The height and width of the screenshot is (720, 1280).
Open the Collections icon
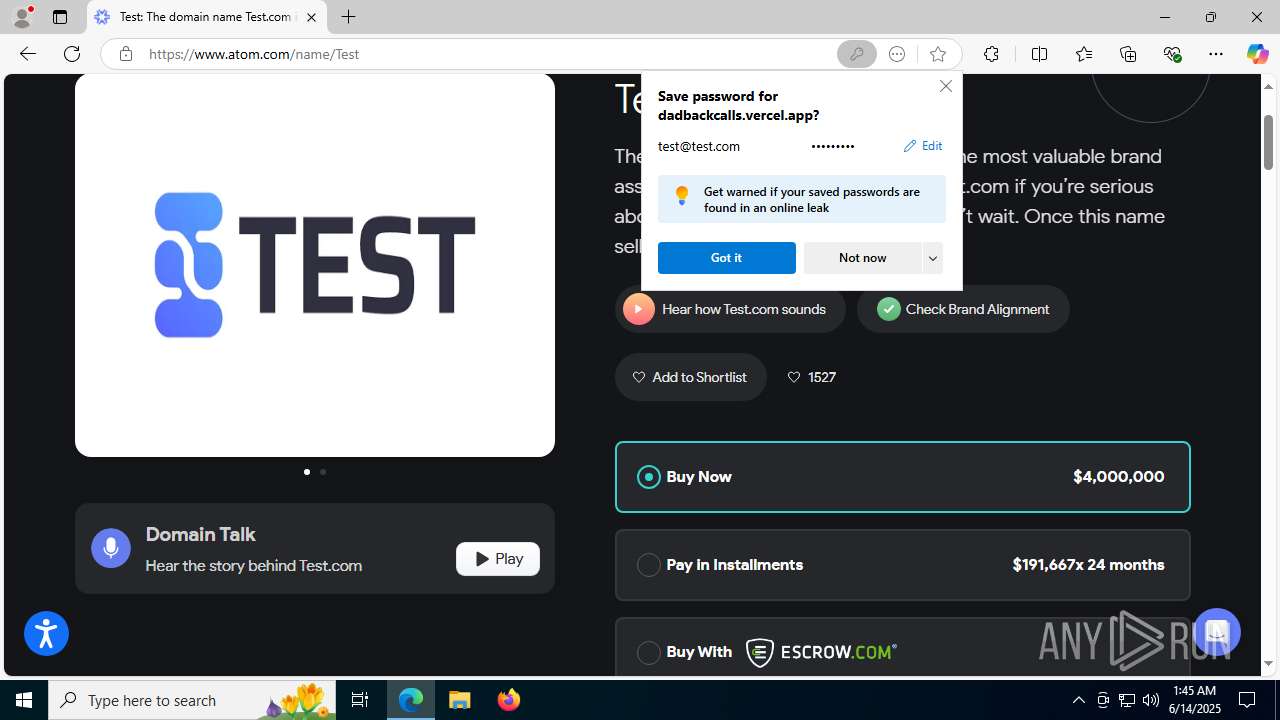tap(1128, 54)
